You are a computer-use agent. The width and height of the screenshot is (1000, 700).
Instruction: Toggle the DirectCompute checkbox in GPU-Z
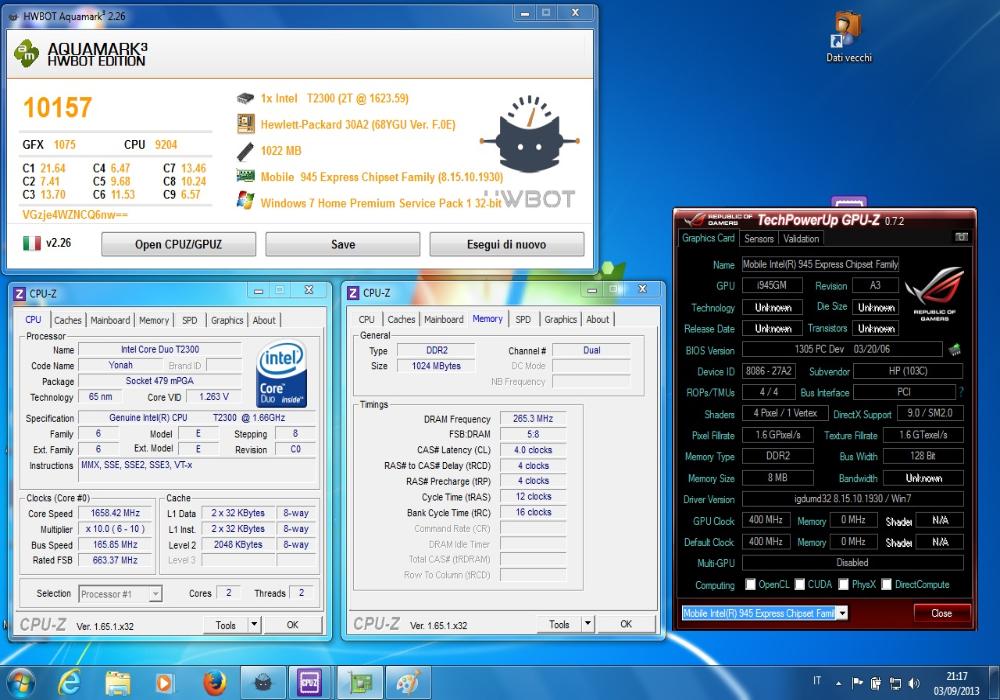click(x=886, y=585)
